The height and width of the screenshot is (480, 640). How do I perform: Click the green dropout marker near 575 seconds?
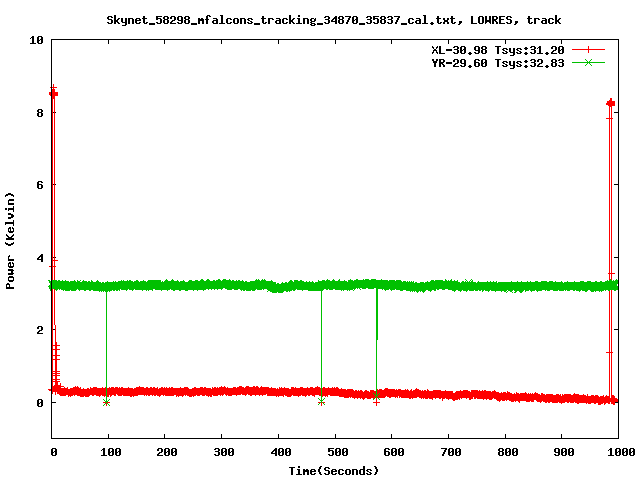(x=376, y=396)
